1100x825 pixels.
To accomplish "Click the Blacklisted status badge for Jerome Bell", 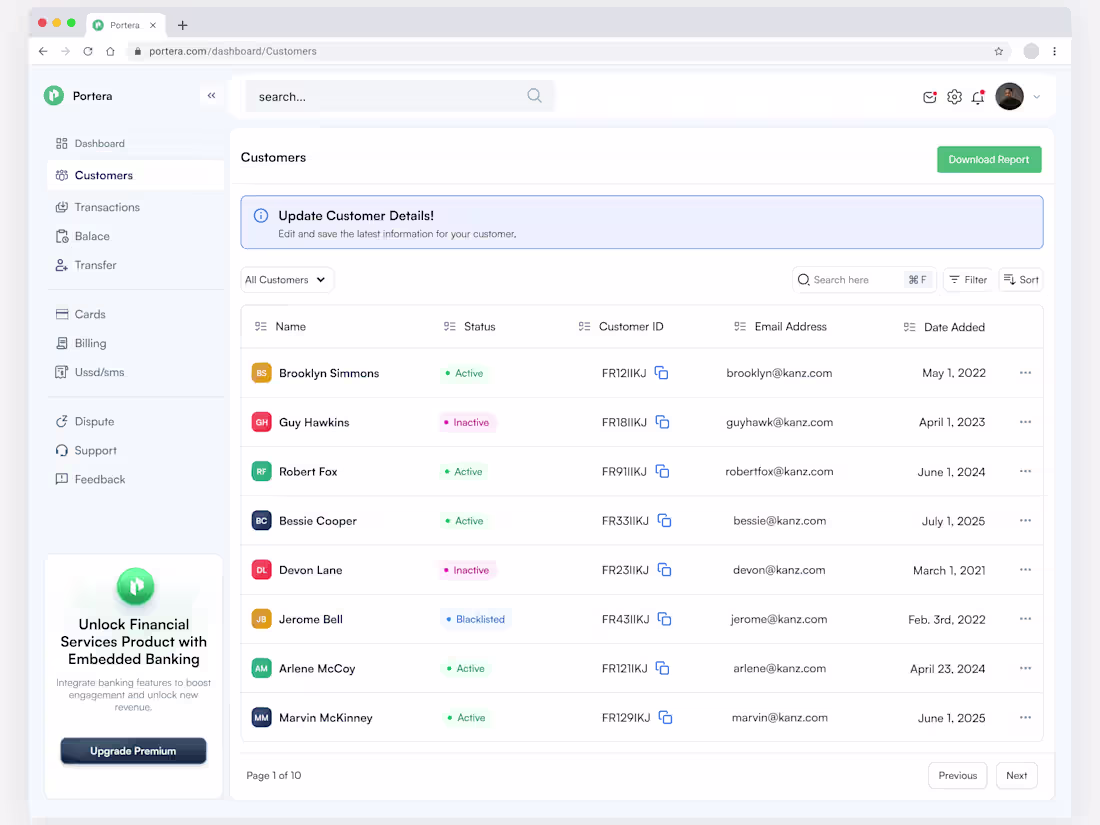I will point(475,619).
